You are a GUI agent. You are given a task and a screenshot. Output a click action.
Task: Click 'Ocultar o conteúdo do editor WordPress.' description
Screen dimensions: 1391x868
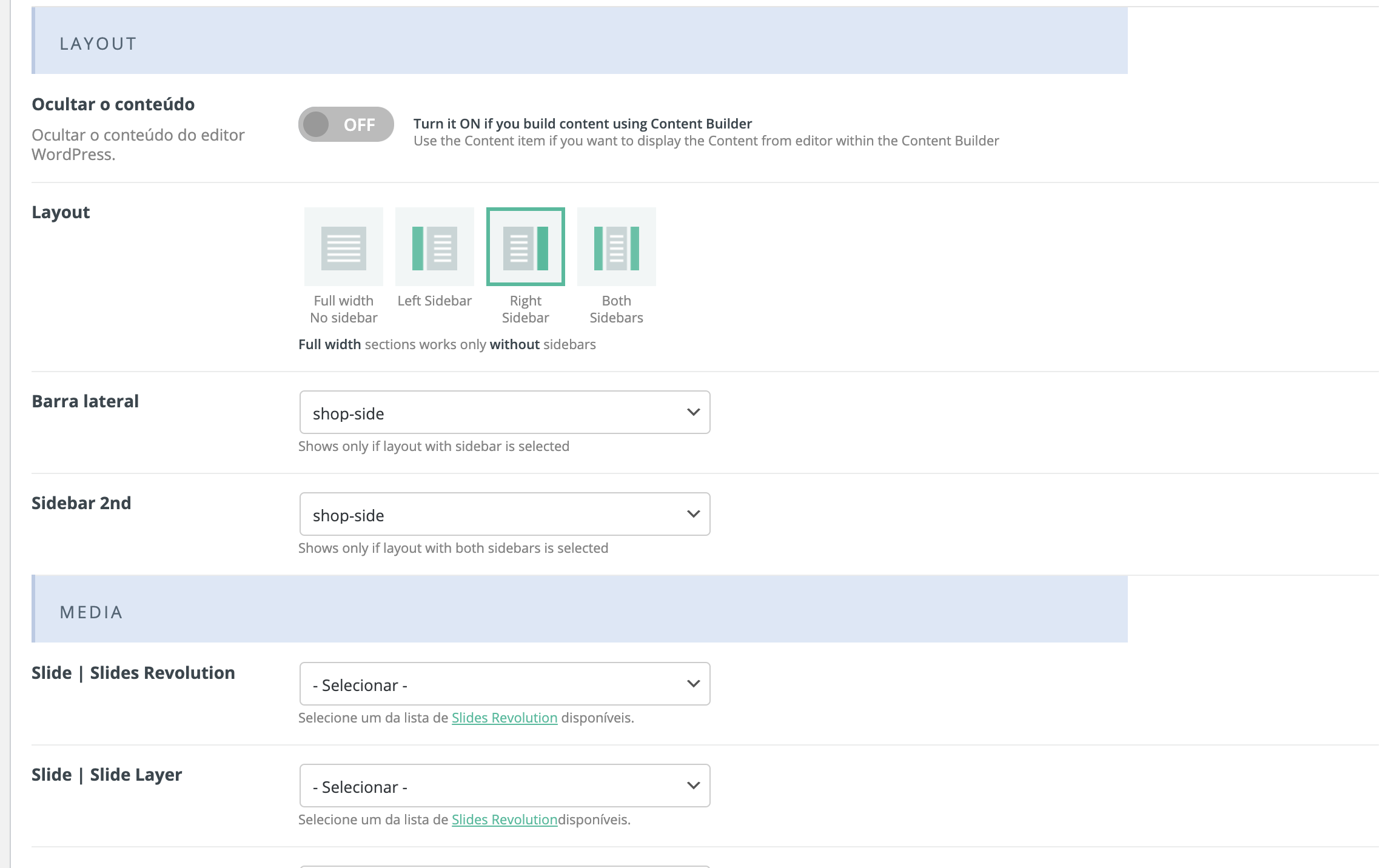pos(138,144)
